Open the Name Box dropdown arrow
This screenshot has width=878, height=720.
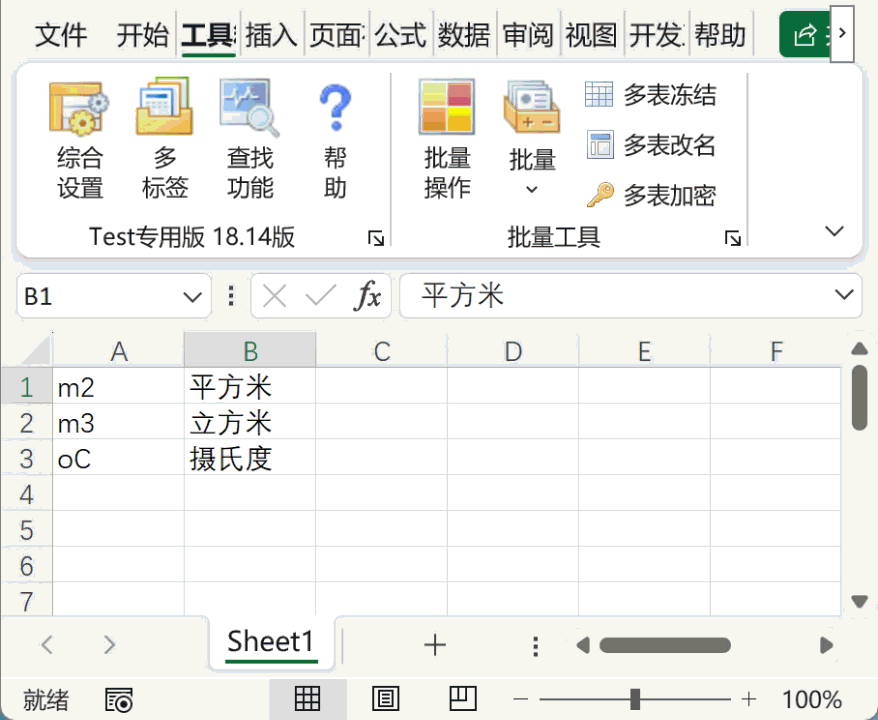(x=192, y=297)
